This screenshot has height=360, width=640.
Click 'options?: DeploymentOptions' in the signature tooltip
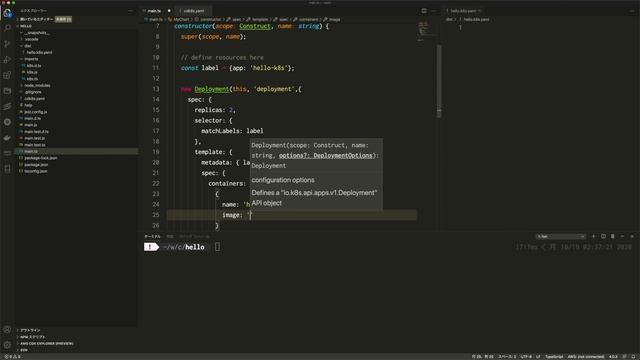pos(325,156)
